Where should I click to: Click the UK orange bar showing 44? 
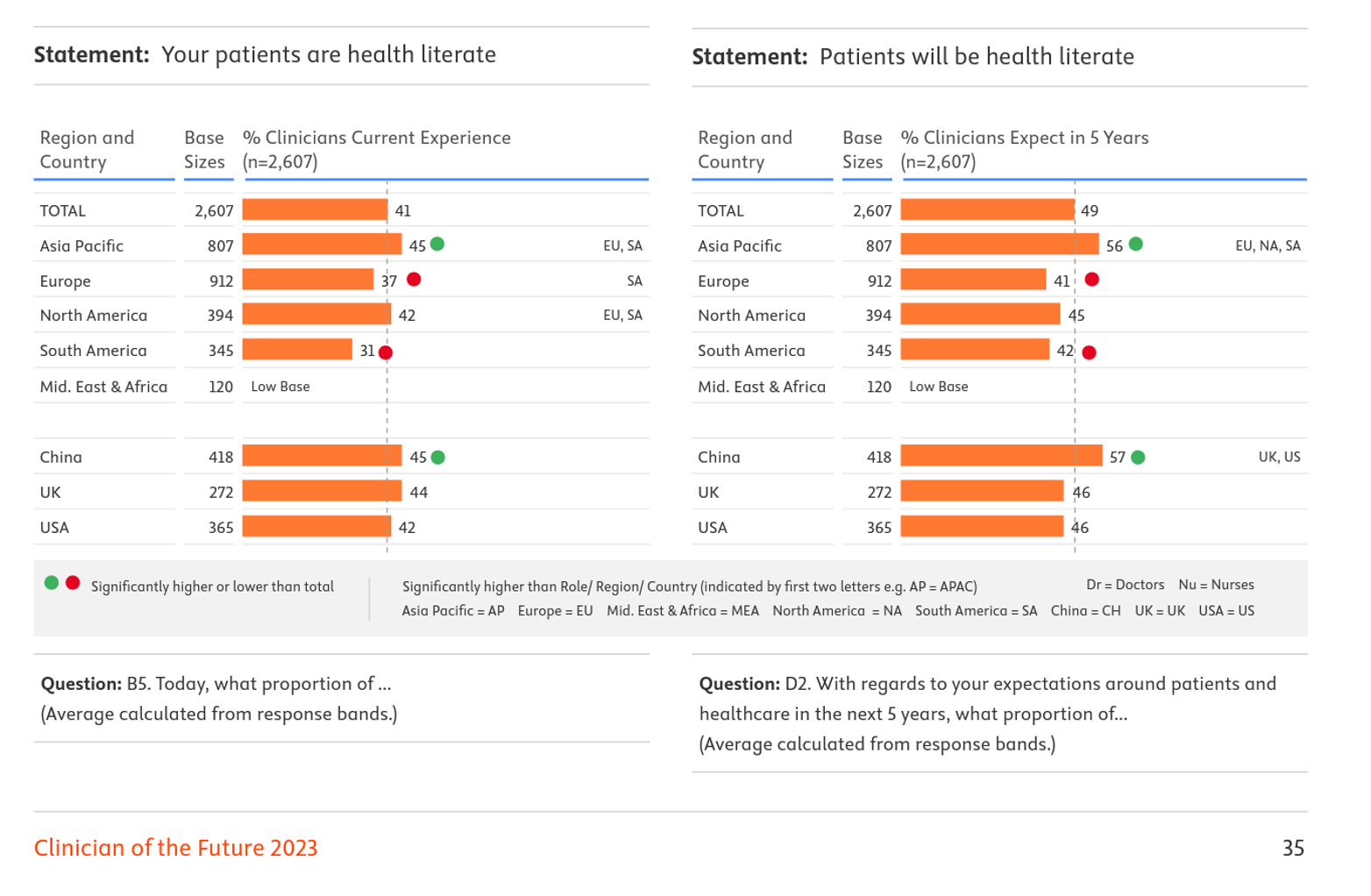322,492
